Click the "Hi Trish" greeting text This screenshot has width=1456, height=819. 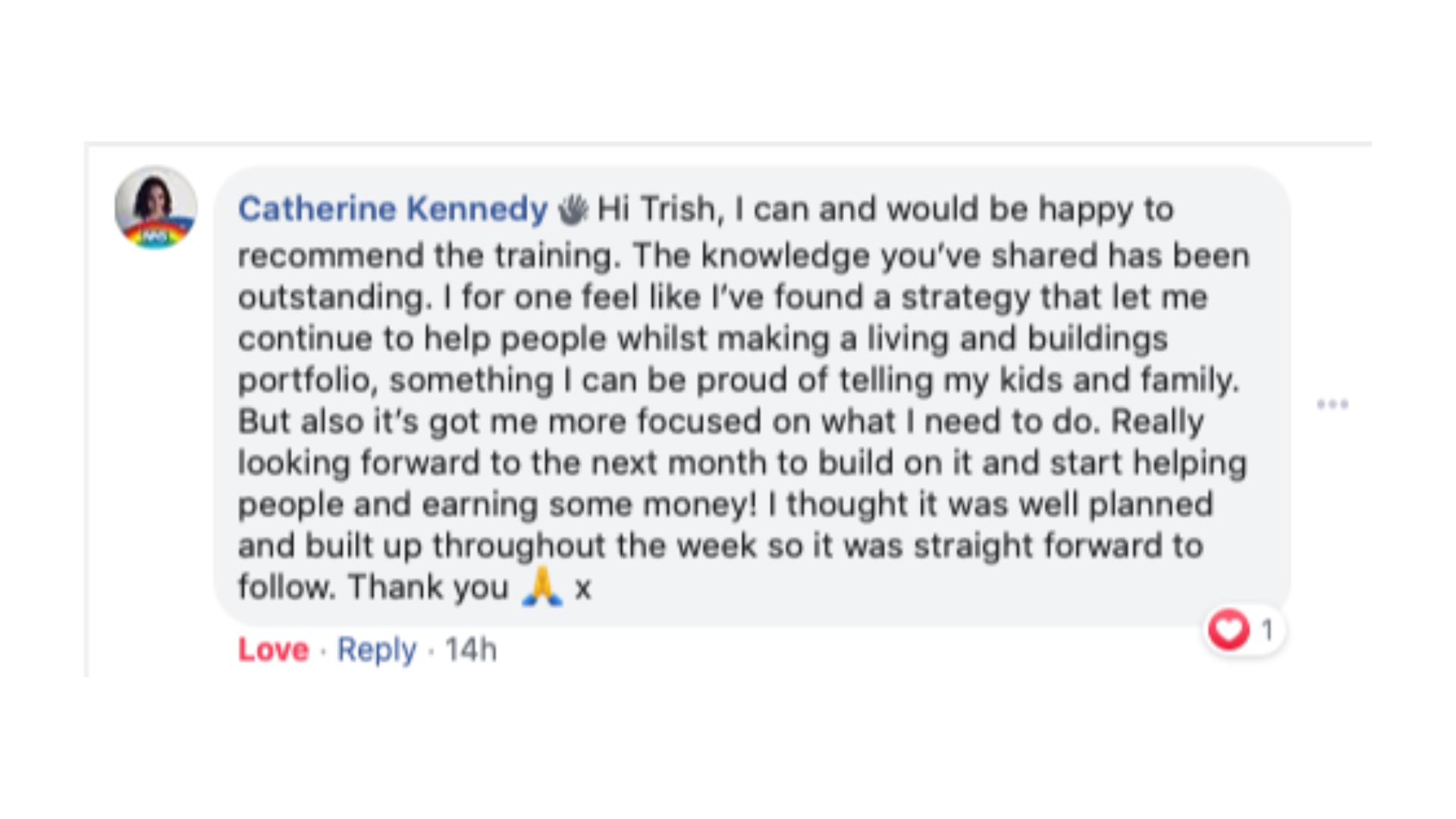(657, 209)
